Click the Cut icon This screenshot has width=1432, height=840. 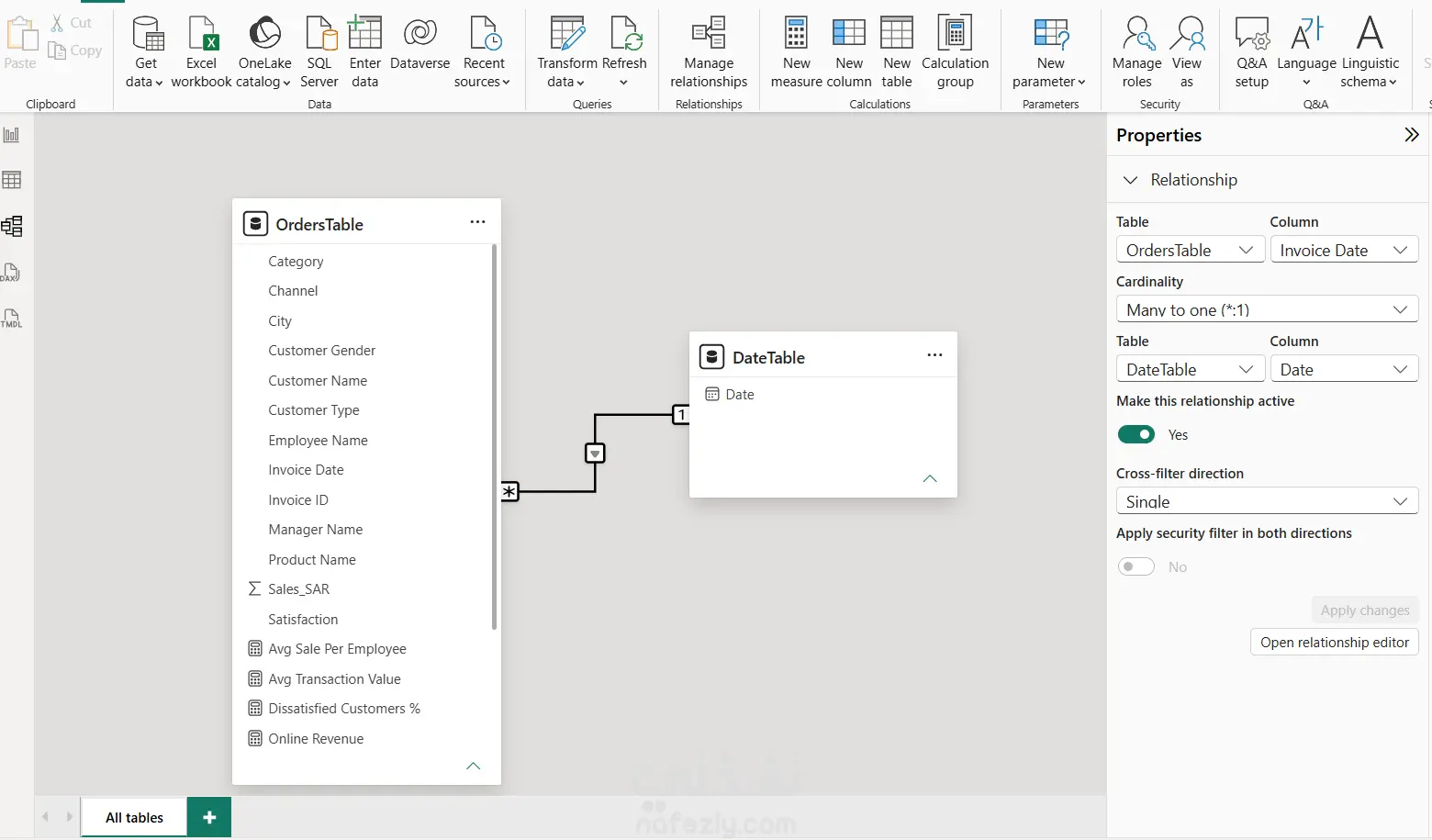tap(57, 23)
